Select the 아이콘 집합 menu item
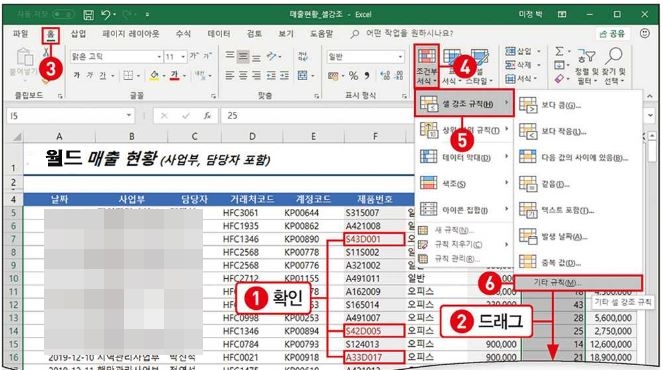This screenshot has height=370, width=663. pyautogui.click(x=464, y=209)
